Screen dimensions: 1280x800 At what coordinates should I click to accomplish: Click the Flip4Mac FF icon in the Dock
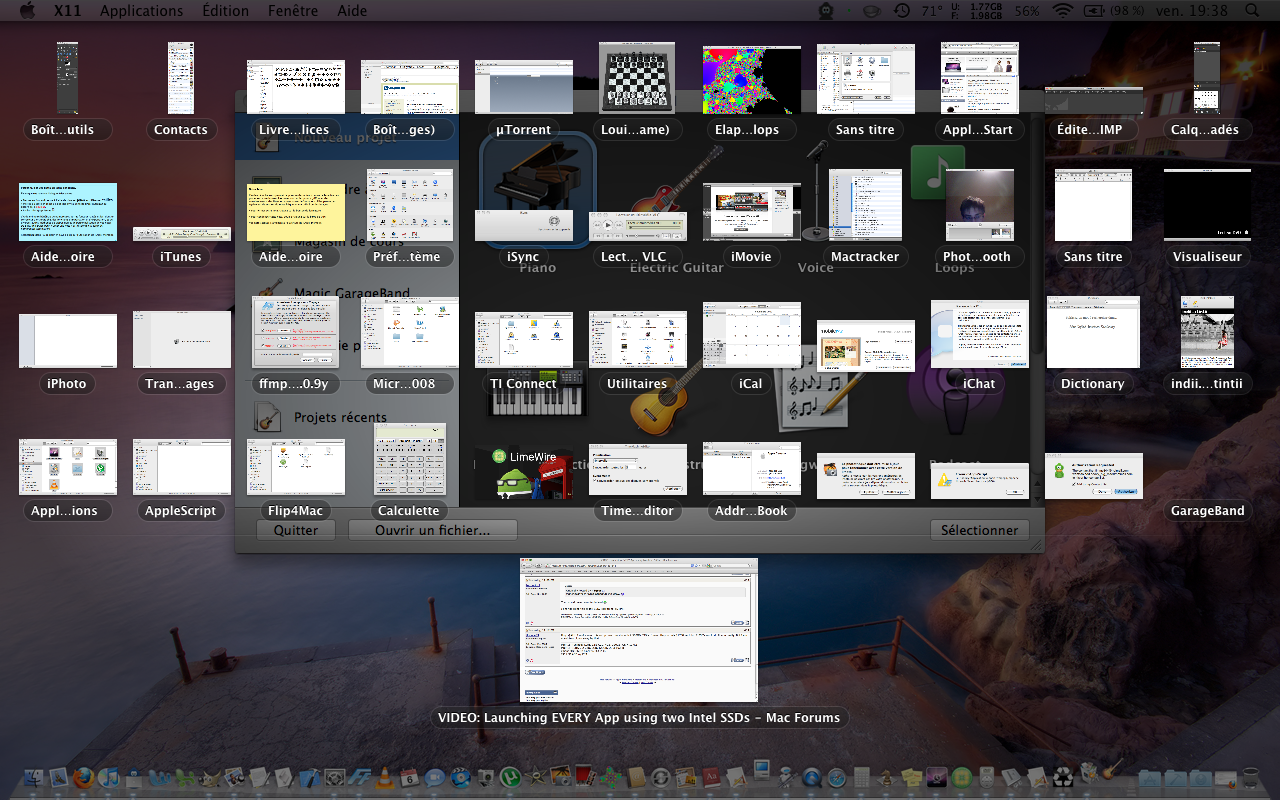[x=359, y=777]
